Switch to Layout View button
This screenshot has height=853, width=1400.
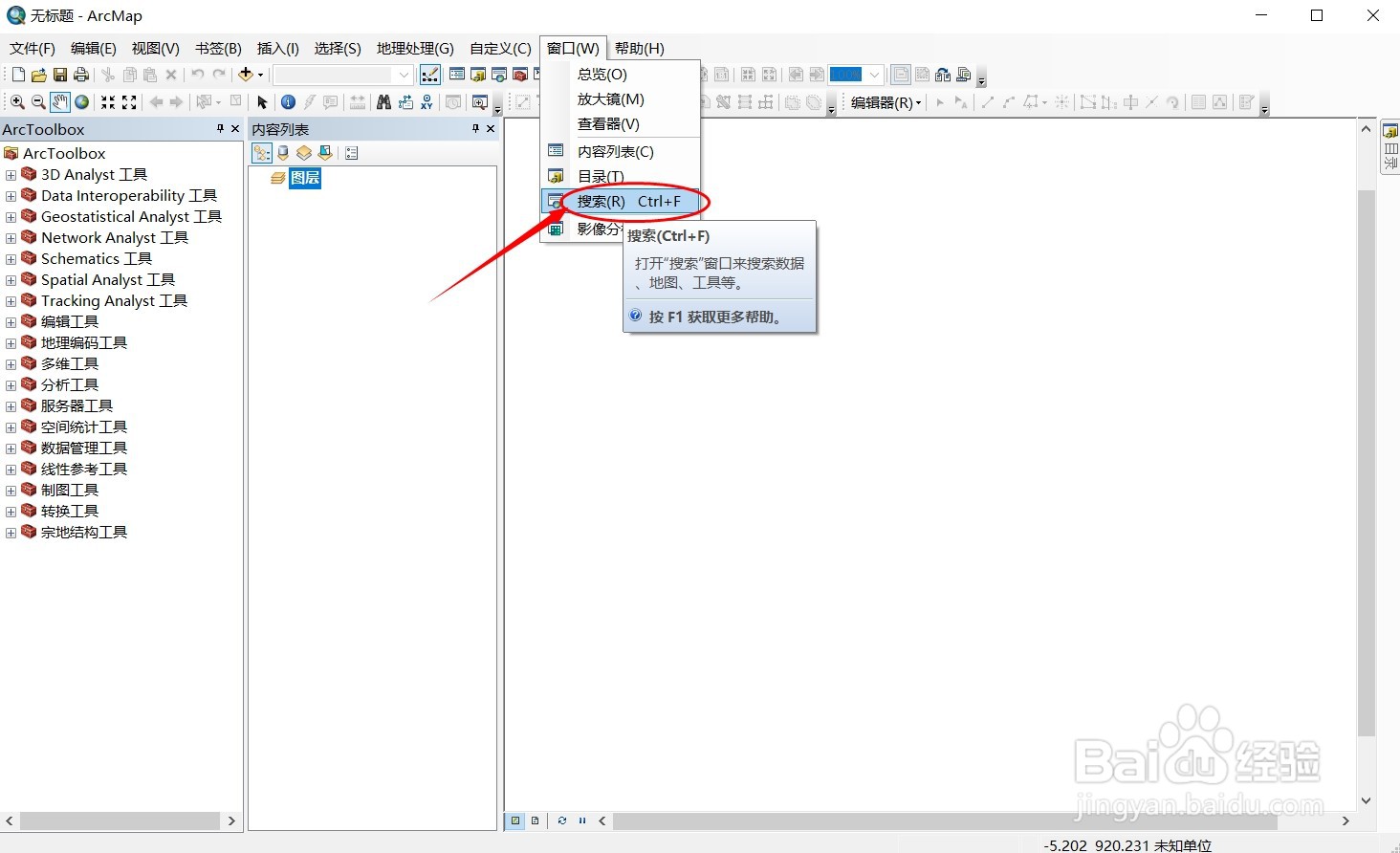(x=535, y=820)
